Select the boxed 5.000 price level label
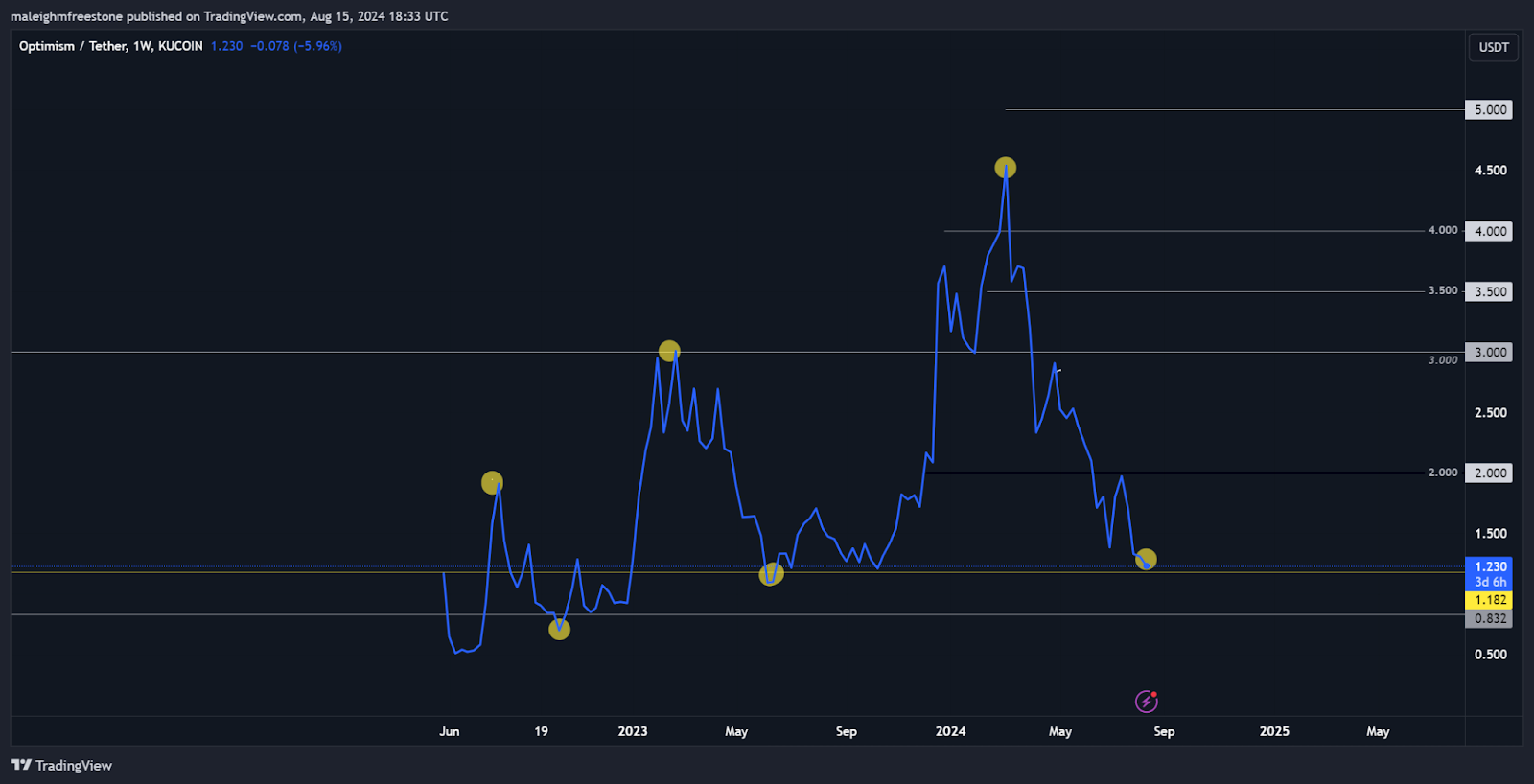1534x784 pixels. pyautogui.click(x=1490, y=110)
